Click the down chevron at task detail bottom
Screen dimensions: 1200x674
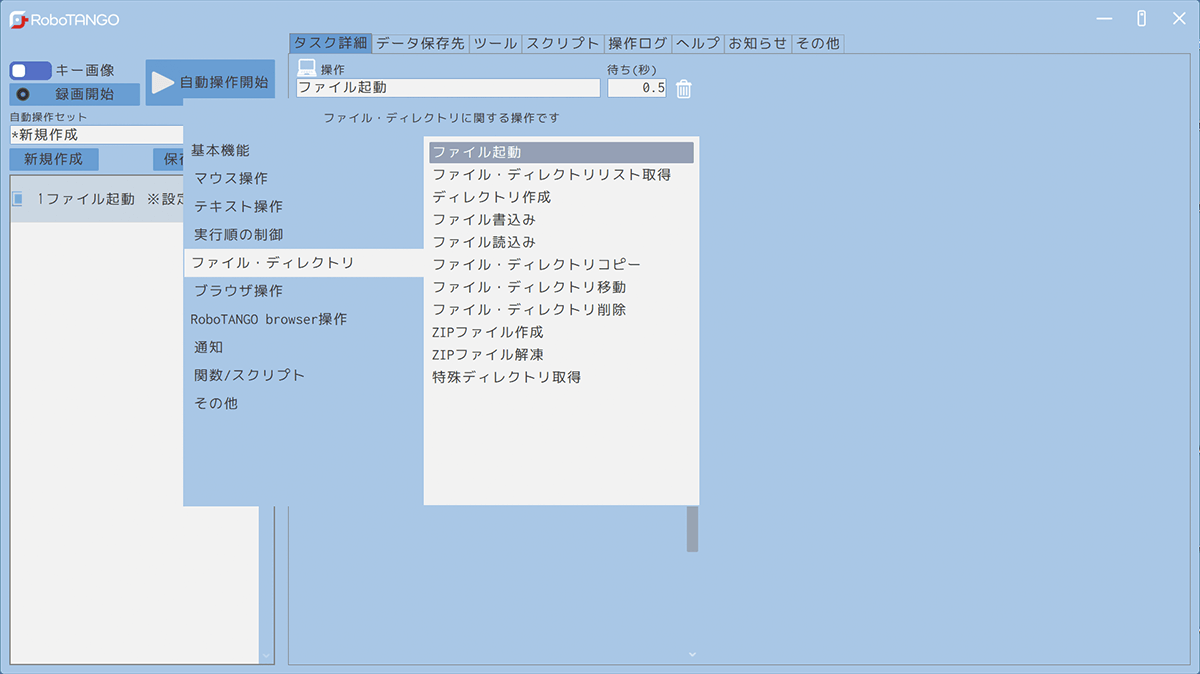pyautogui.click(x=692, y=654)
